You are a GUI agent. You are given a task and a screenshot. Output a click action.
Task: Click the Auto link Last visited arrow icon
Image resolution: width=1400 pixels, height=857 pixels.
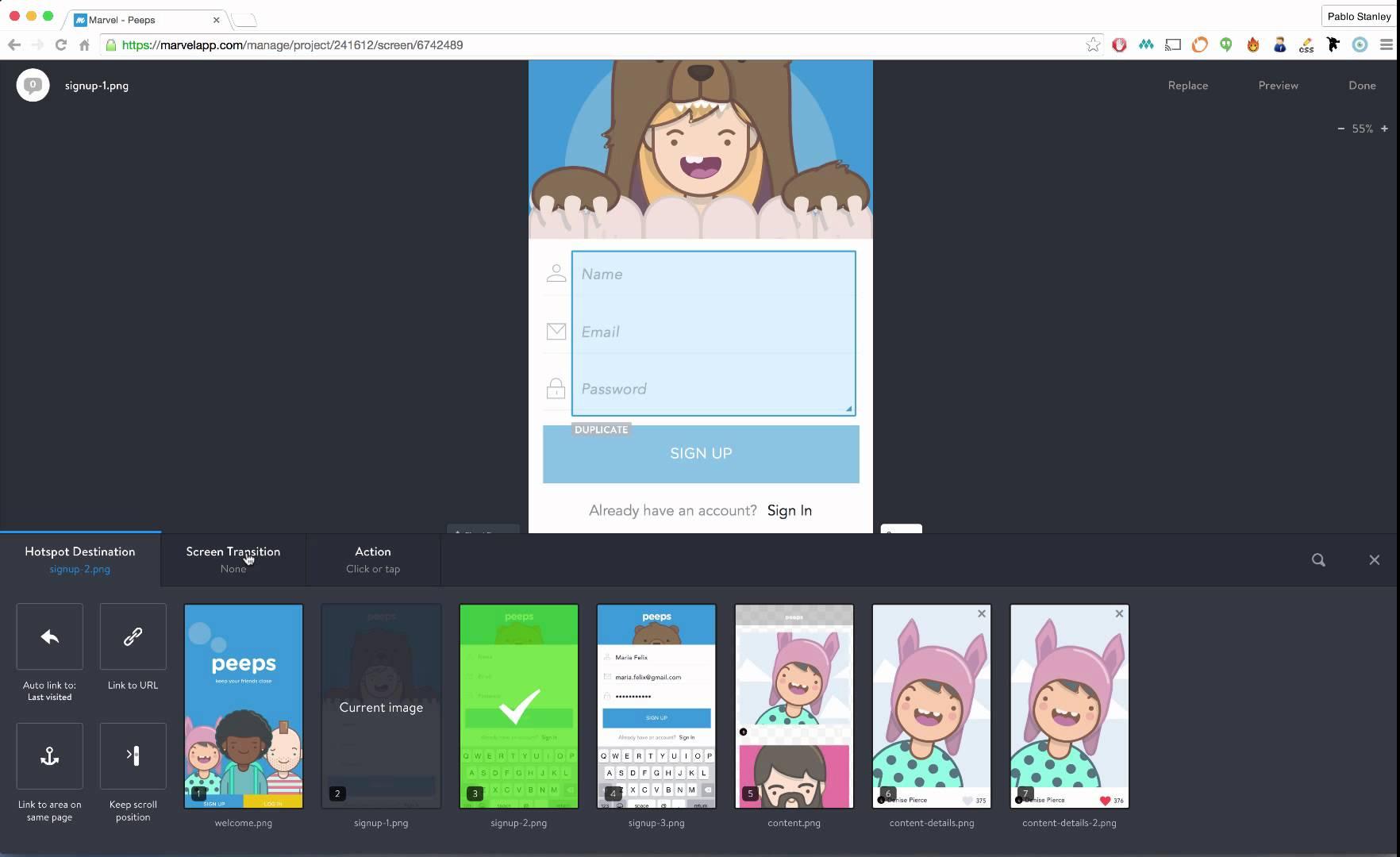(x=49, y=636)
